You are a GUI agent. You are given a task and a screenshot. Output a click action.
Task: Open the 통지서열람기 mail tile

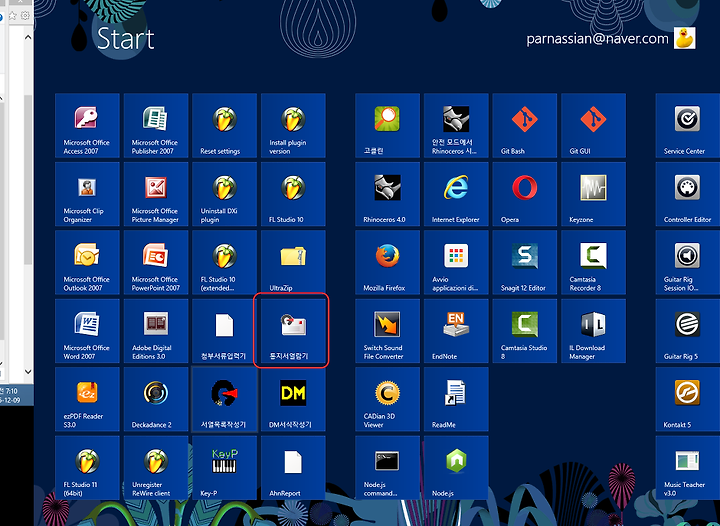pyautogui.click(x=293, y=330)
